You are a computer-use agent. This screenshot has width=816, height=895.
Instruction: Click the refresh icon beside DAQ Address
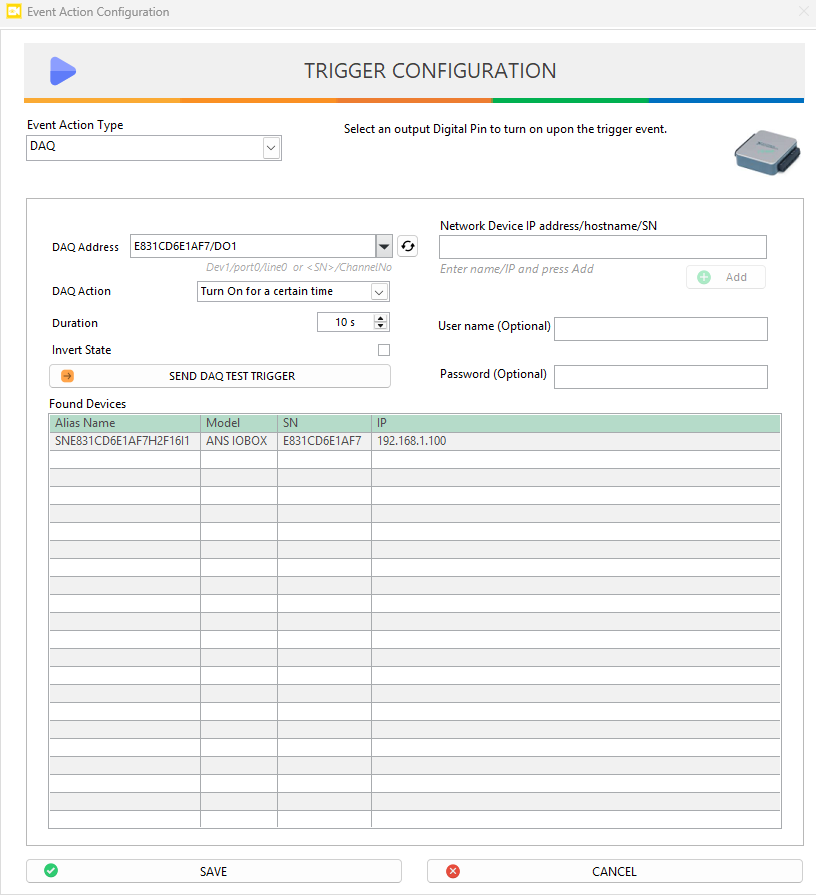[407, 246]
